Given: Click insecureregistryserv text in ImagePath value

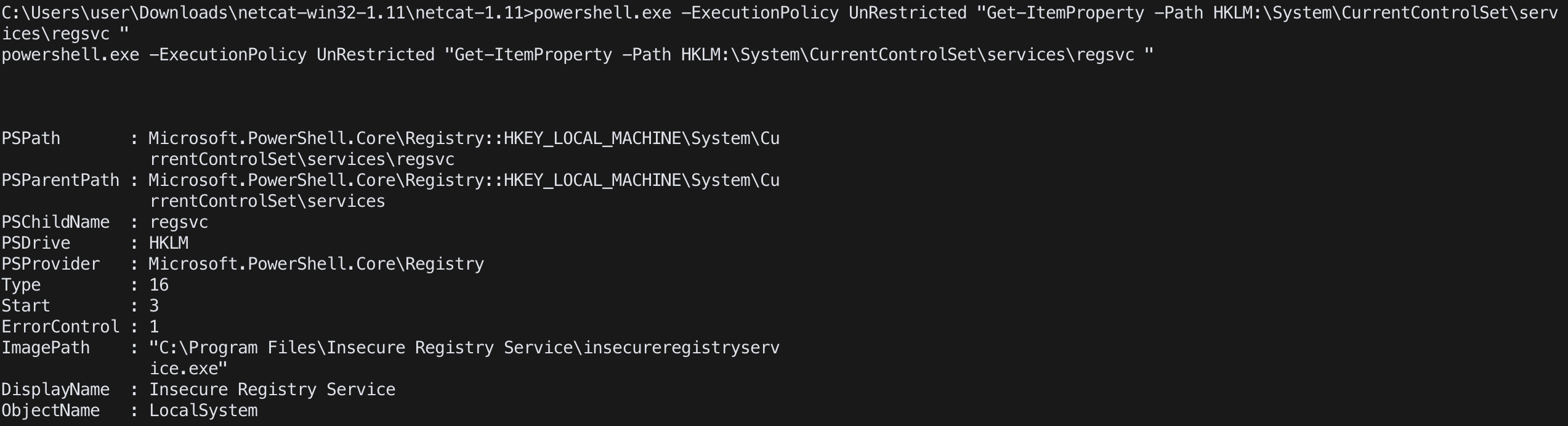Looking at the screenshot, I should point(681,348).
